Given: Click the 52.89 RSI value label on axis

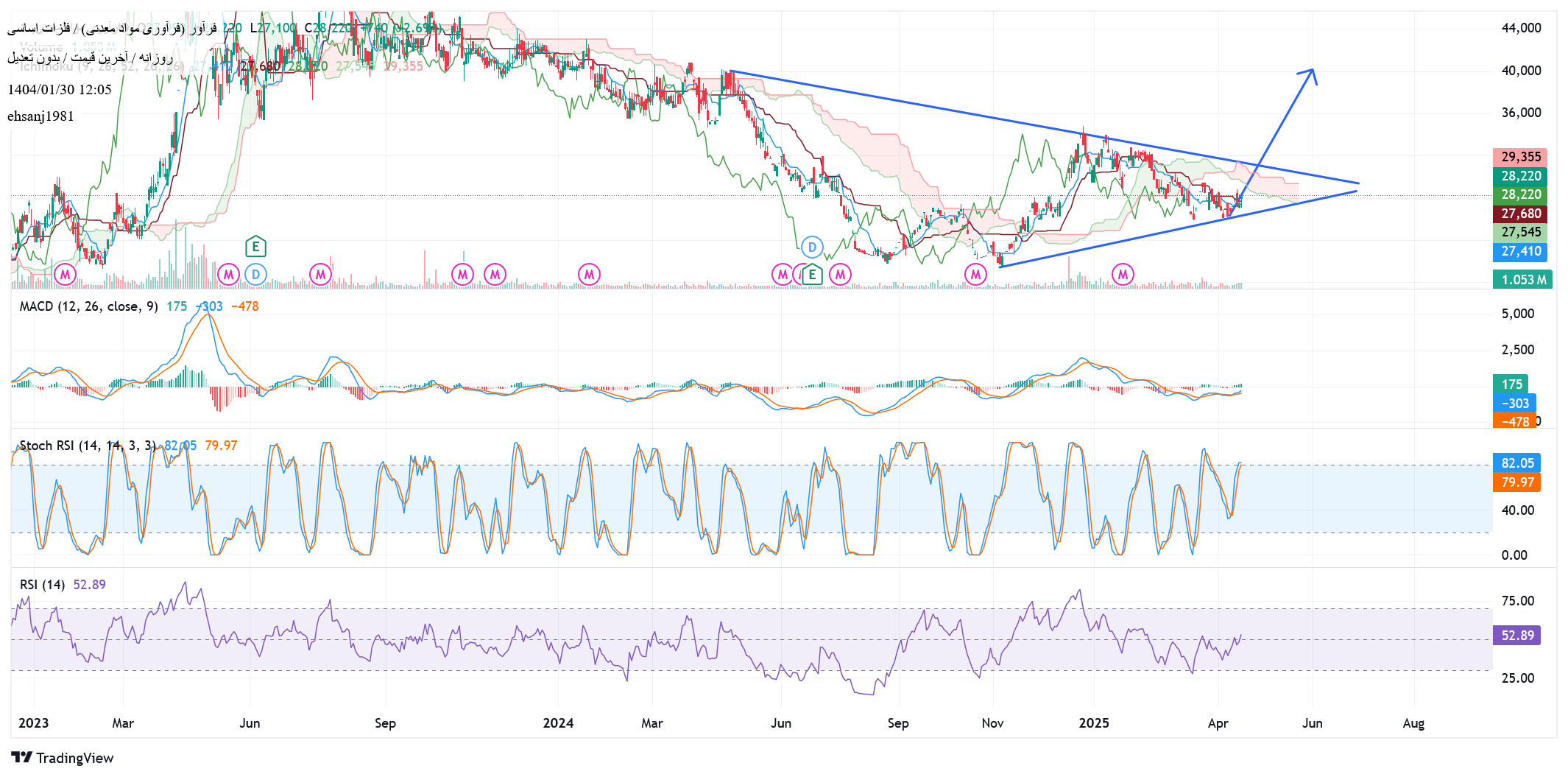Looking at the screenshot, I should pyautogui.click(x=1516, y=636).
